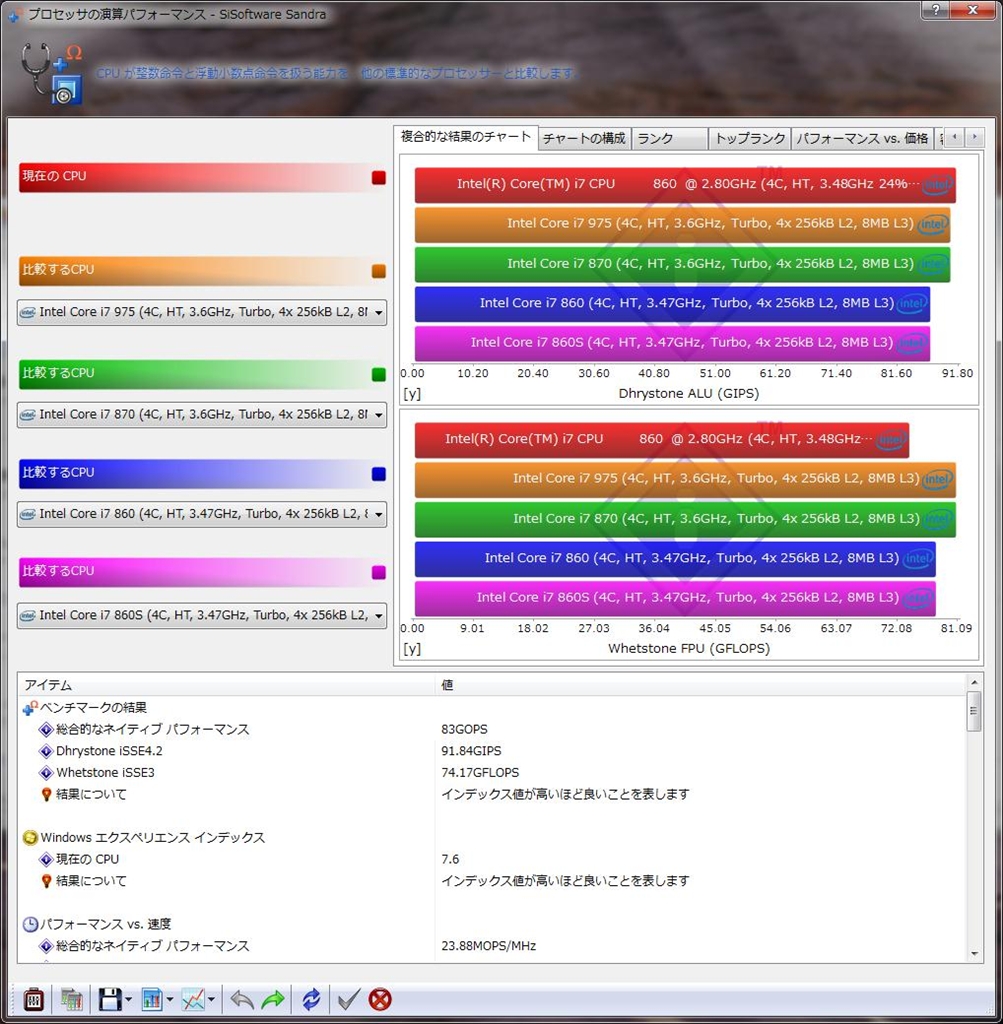The width and height of the screenshot is (1003, 1024).
Task: Click the ベンチマークの結果 section icon
Action: pyautogui.click(x=30, y=708)
